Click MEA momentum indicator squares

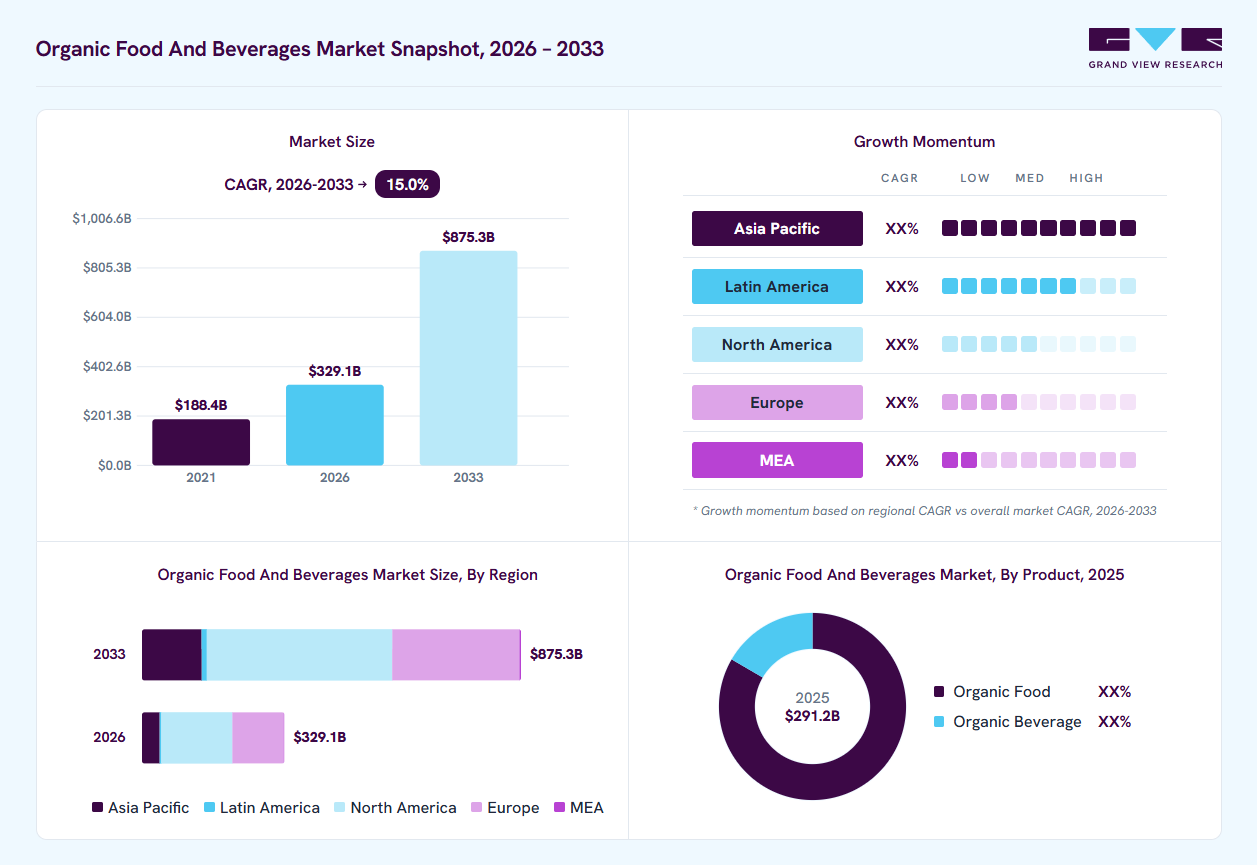click(1039, 460)
